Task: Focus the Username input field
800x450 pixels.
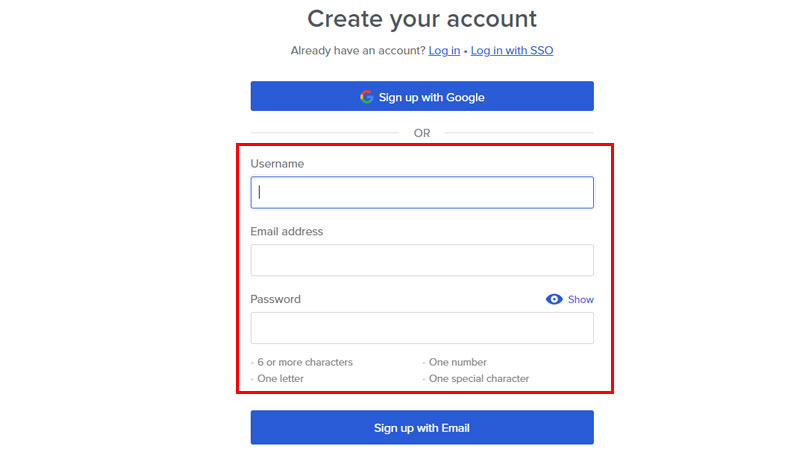Action: (x=422, y=192)
